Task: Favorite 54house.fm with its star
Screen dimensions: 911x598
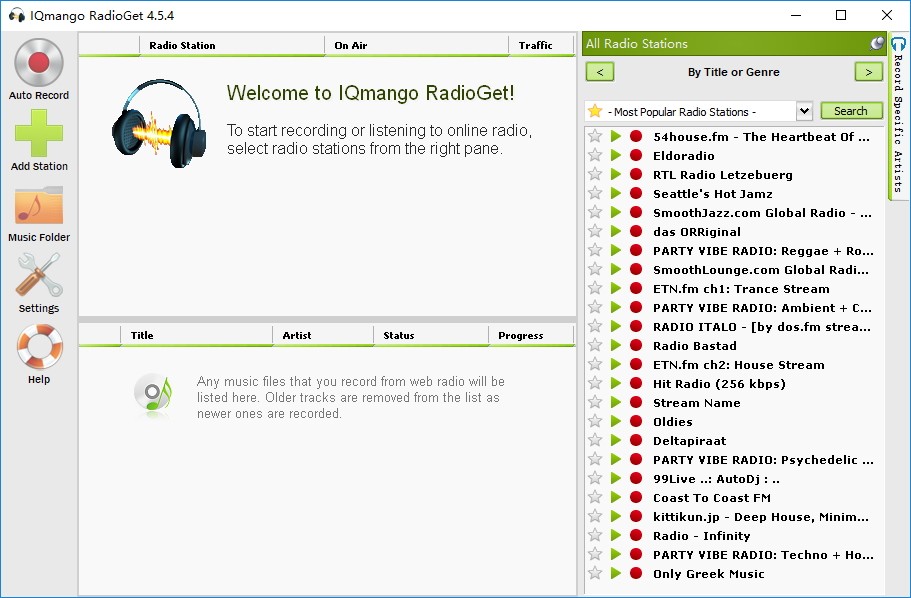Action: 595,137
